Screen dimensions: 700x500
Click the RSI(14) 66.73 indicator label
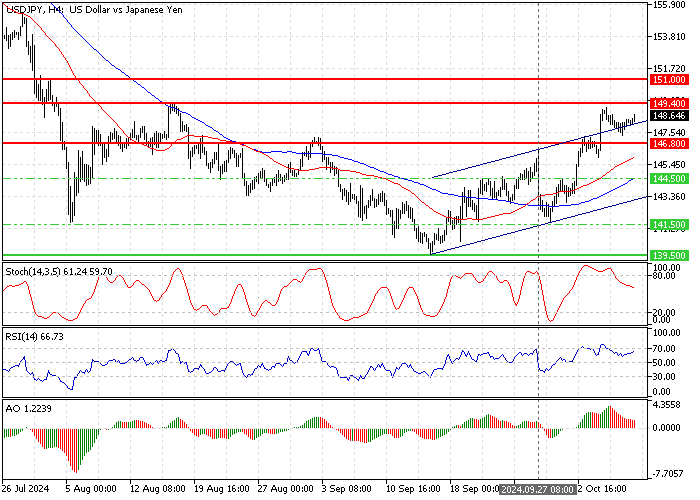(x=34, y=337)
